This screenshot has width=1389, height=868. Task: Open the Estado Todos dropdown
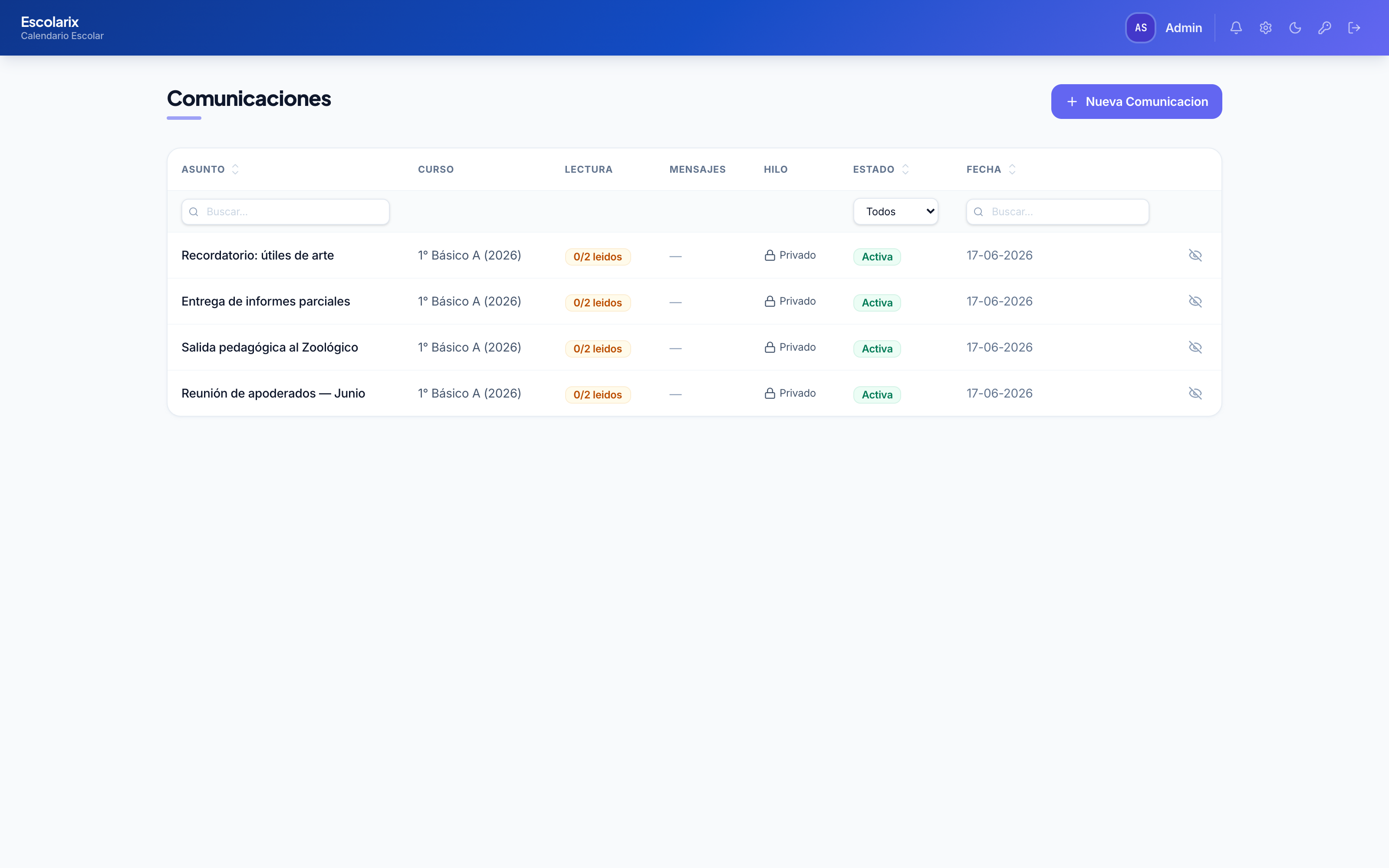coord(895,212)
